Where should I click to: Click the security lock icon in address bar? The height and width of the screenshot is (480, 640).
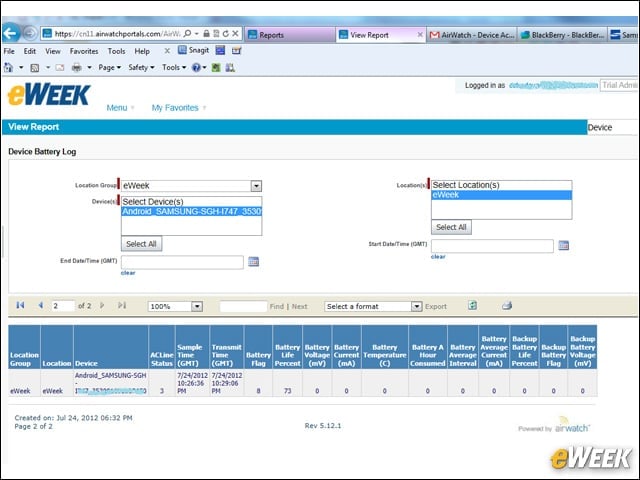(x=207, y=34)
